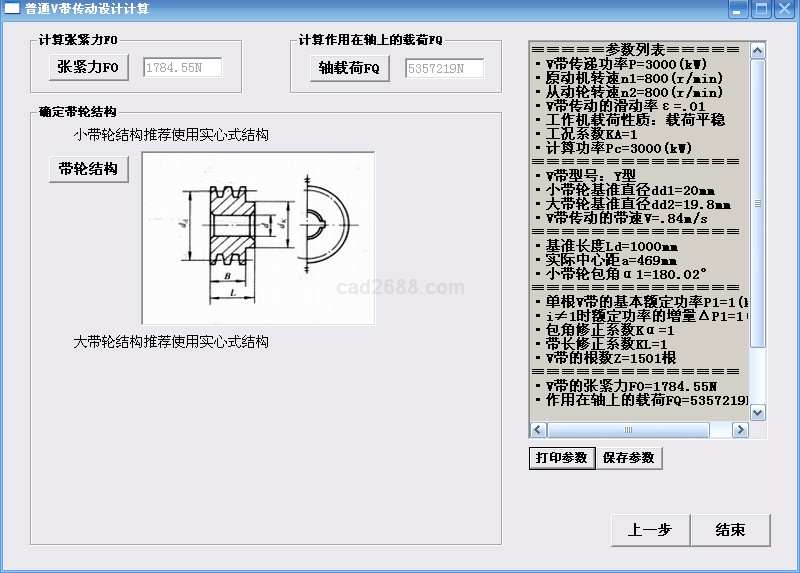Viewport: 800px width, 573px height.
Task: Save parameters with 保存参数 button
Action: pos(629,457)
